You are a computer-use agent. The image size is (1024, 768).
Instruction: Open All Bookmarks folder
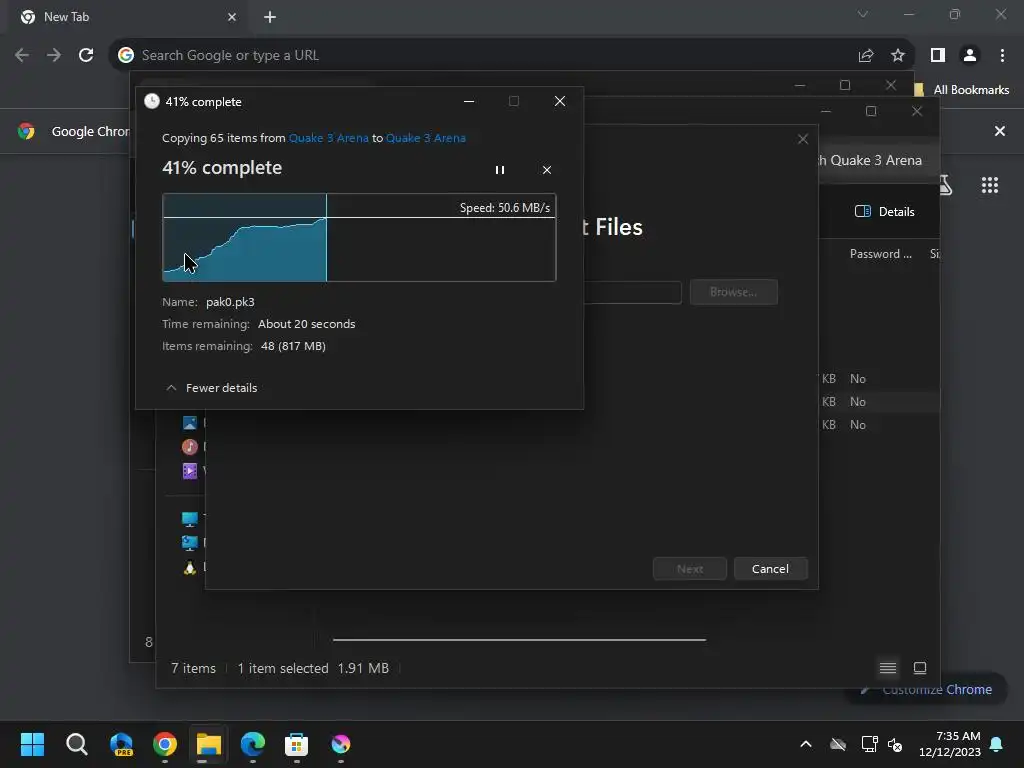click(961, 90)
